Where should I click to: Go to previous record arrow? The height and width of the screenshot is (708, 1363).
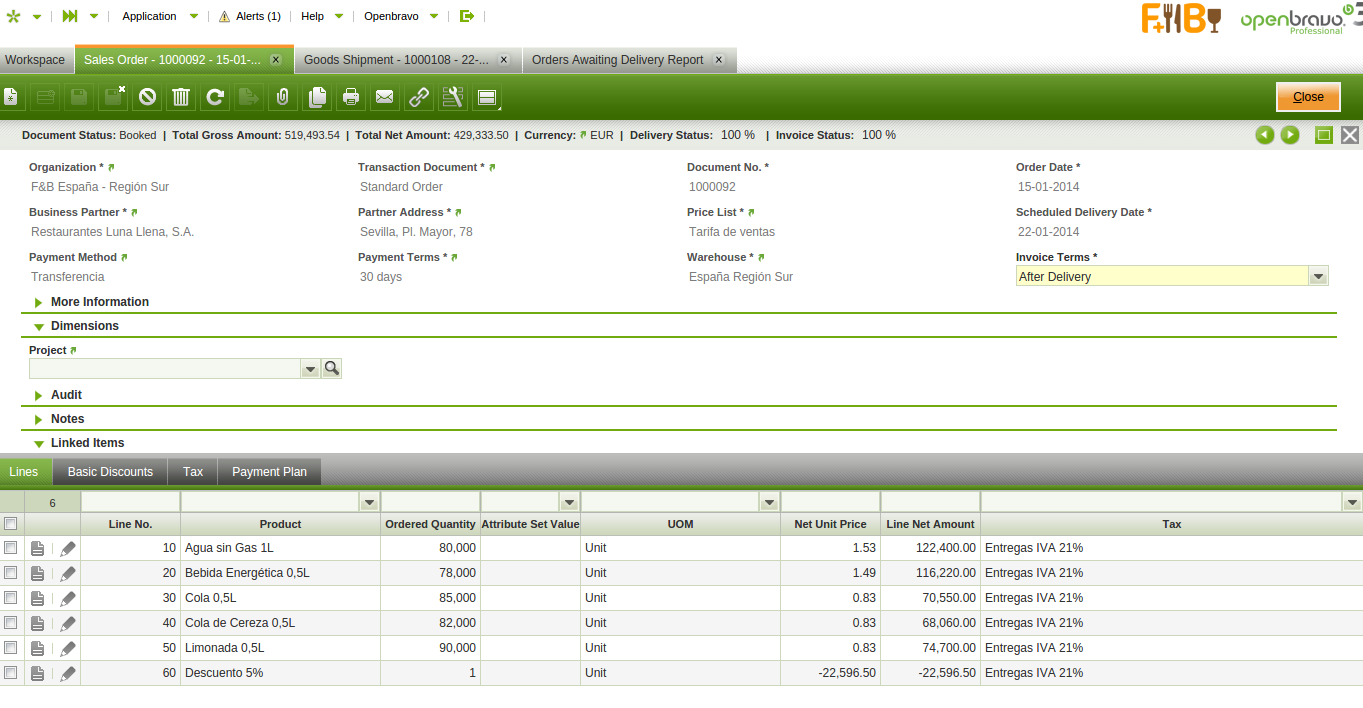click(1265, 135)
